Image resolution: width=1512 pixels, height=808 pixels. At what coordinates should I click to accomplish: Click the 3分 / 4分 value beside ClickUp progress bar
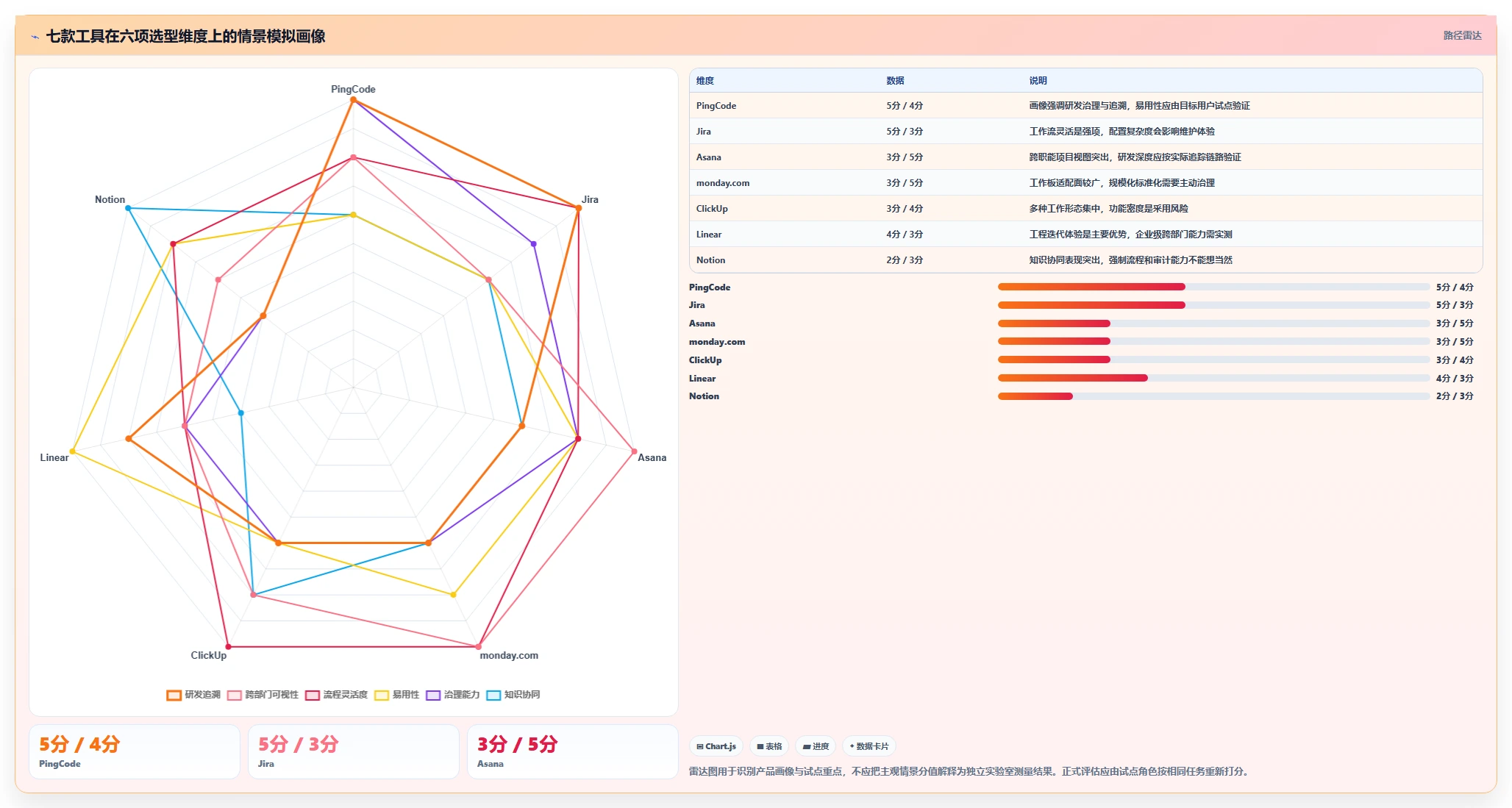click(1455, 360)
